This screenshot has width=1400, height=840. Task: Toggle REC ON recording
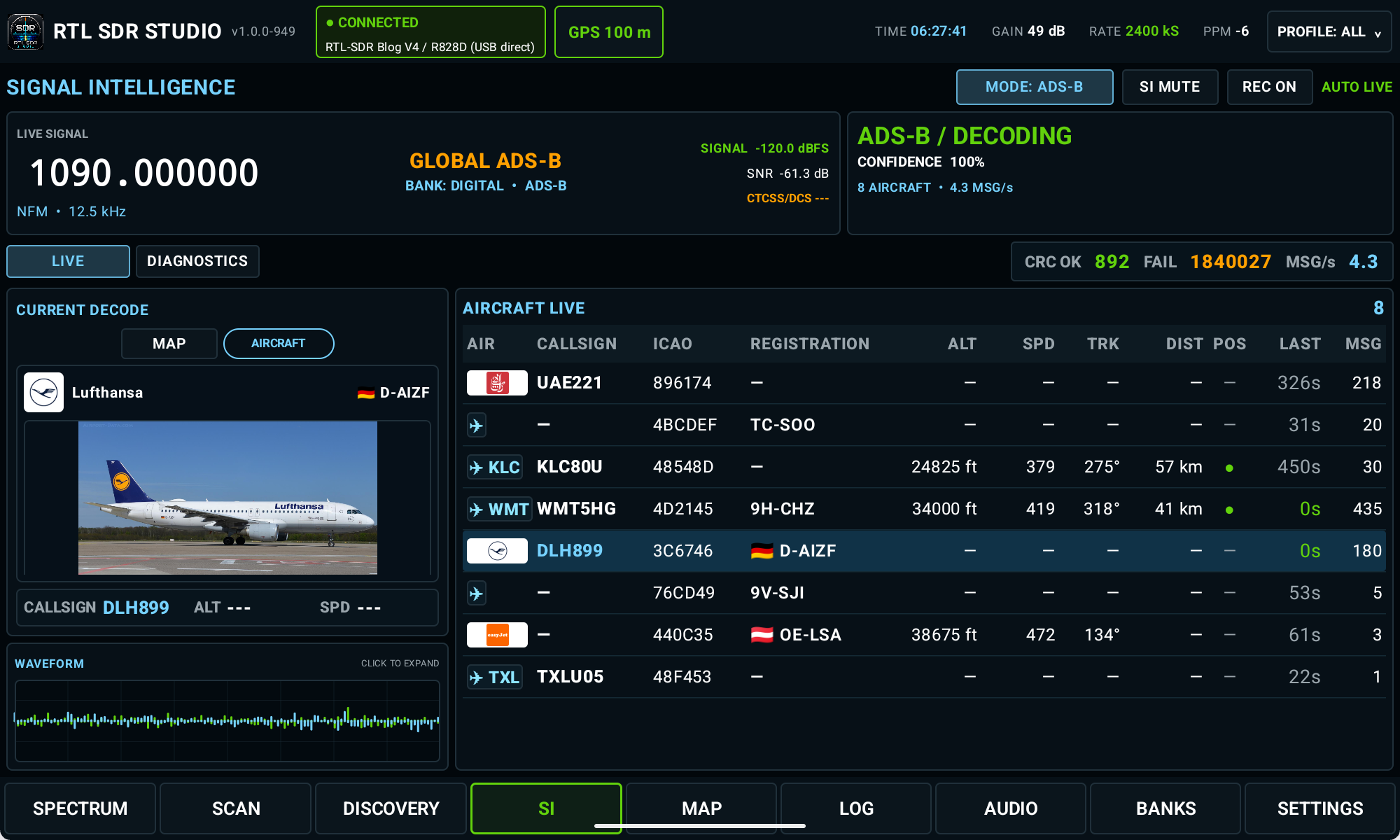1269,87
